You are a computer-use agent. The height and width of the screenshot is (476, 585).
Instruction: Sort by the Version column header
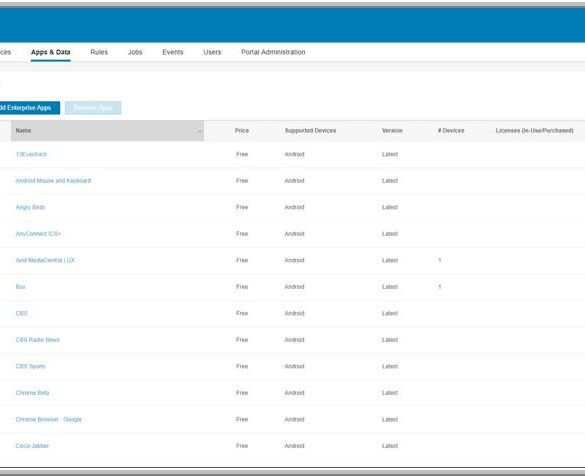(x=392, y=131)
